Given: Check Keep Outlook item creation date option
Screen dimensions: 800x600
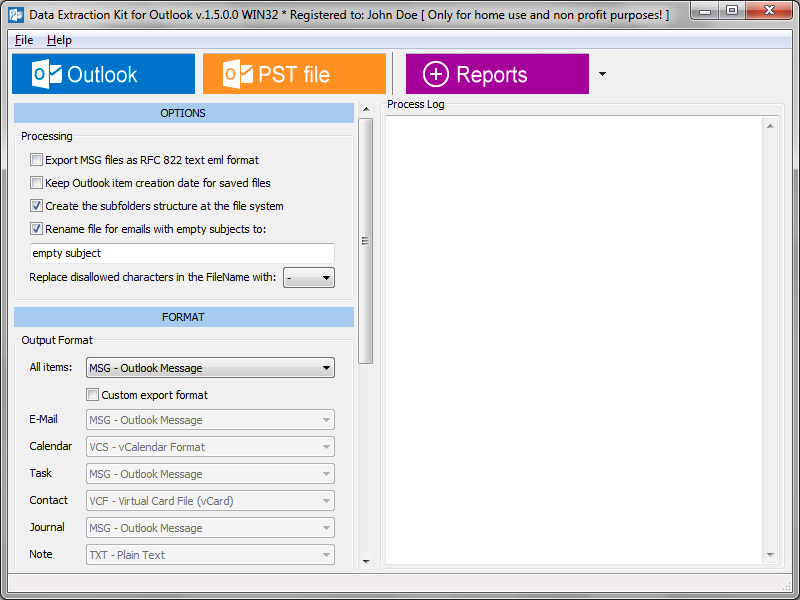Looking at the screenshot, I should click(x=36, y=183).
